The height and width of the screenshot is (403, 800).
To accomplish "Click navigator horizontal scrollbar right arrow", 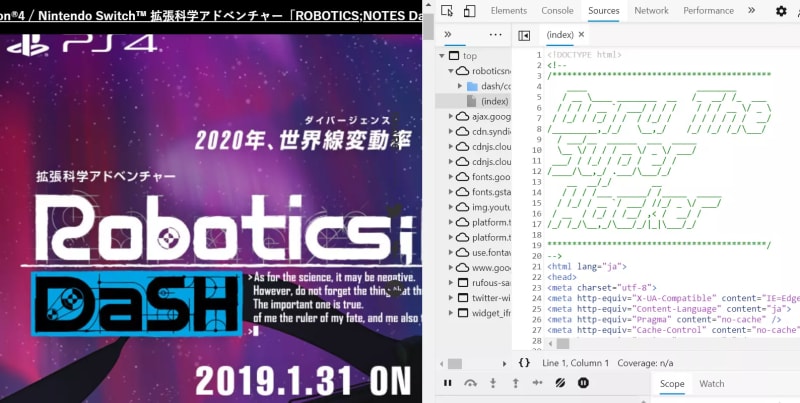I will point(505,364).
